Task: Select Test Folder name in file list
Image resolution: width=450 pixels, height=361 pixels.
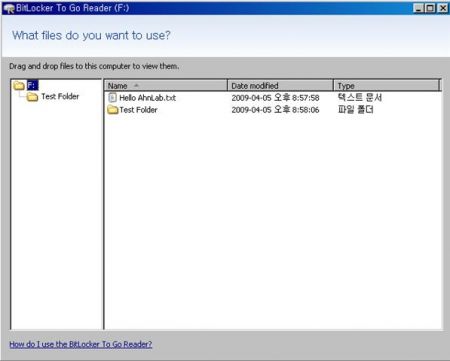Action: 138,110
